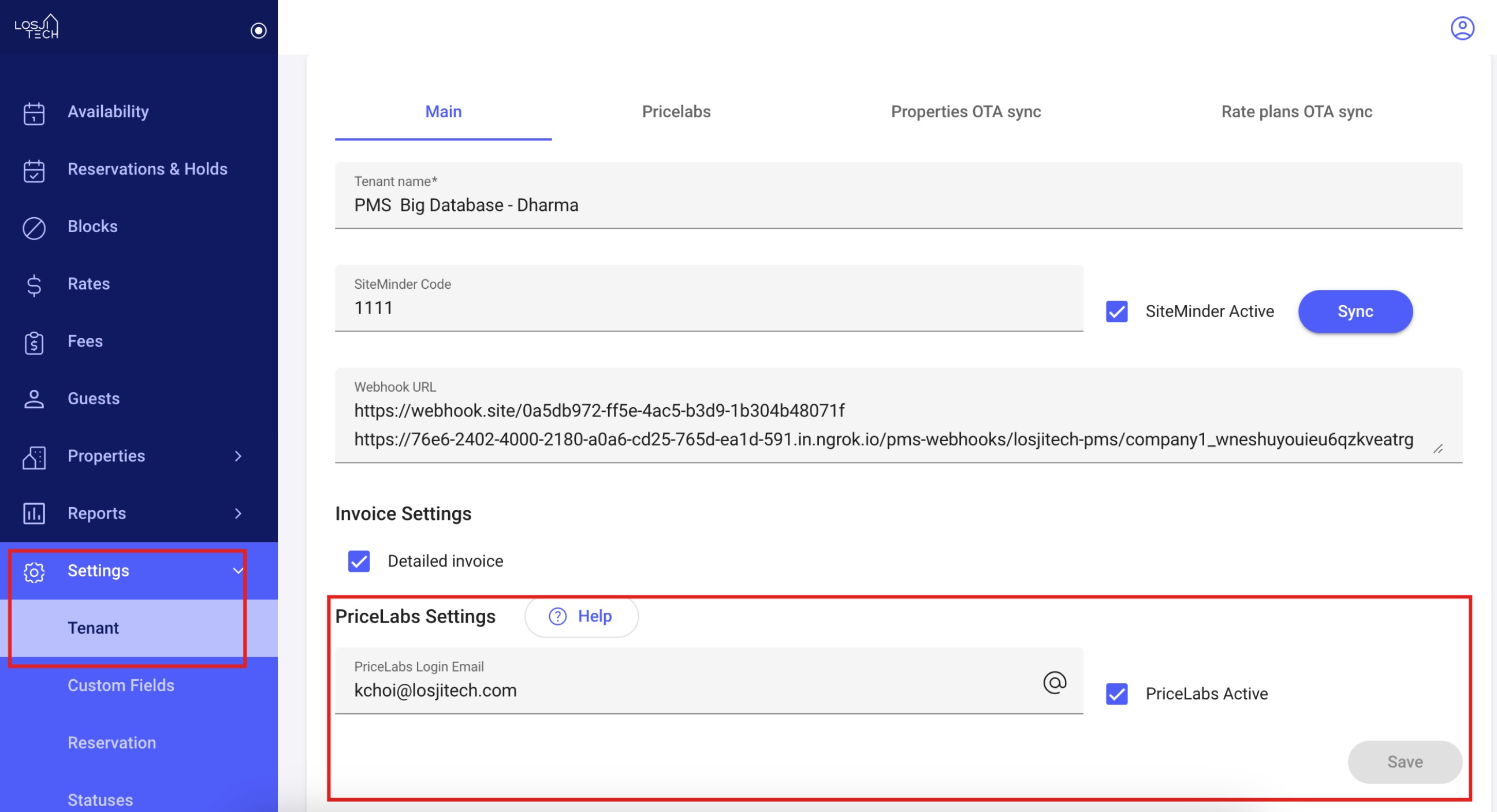Screen dimensions: 1497x812
Task: Grab the Webhook URL resize handle
Action: pyautogui.click(x=1438, y=449)
